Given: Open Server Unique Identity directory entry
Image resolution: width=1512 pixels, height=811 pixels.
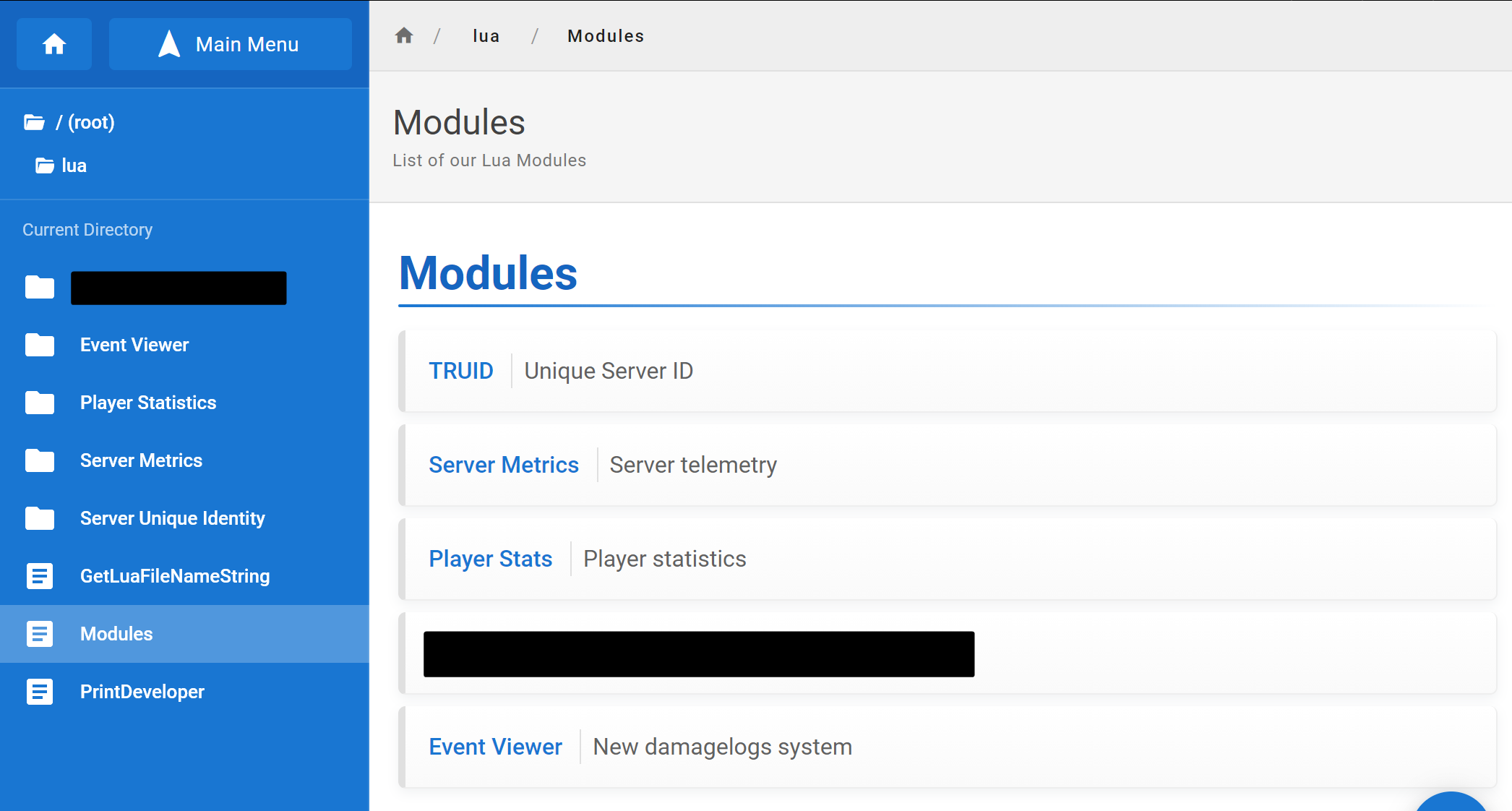Looking at the screenshot, I should pos(172,518).
